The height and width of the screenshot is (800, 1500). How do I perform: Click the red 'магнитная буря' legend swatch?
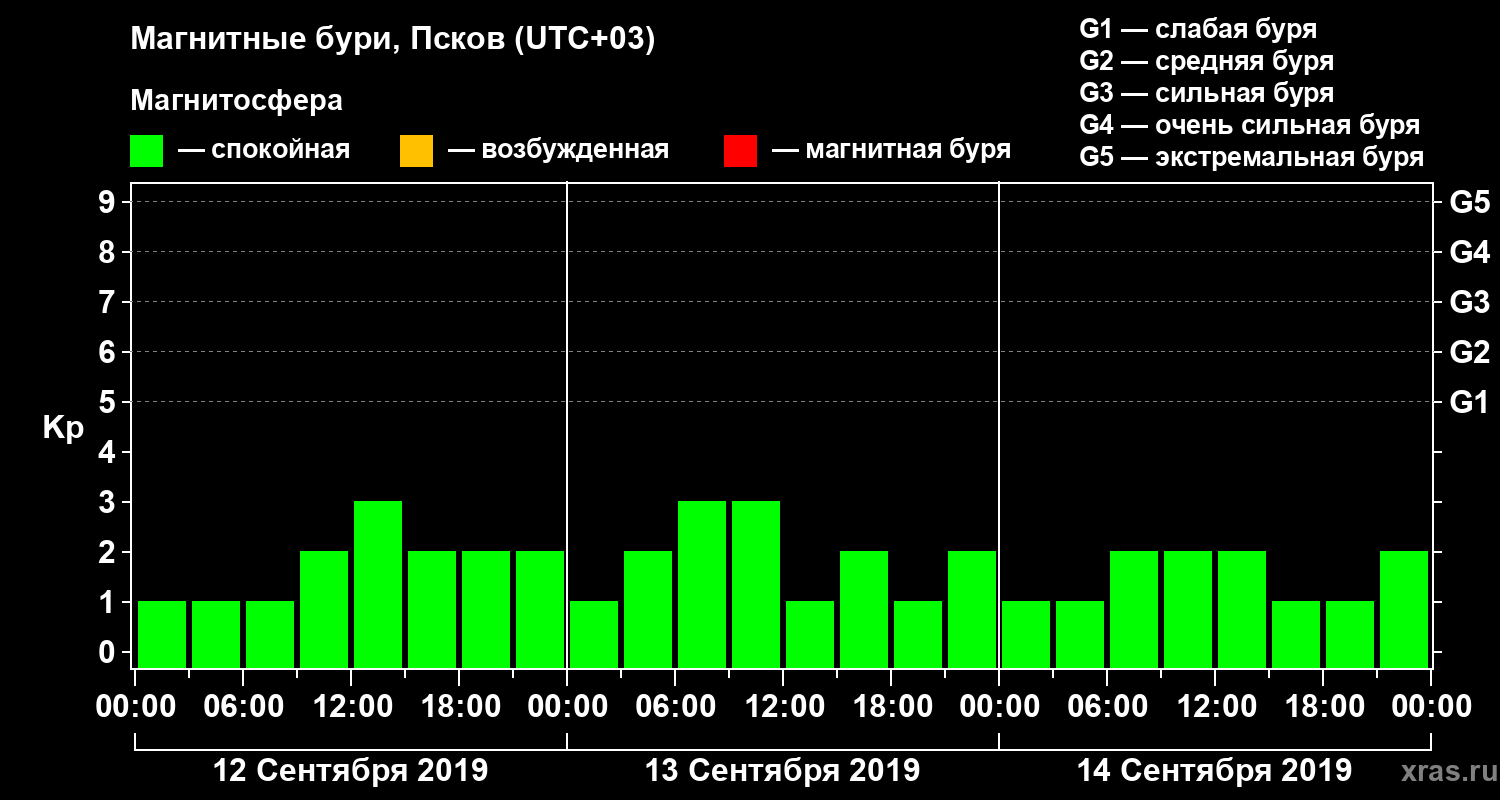(740, 151)
